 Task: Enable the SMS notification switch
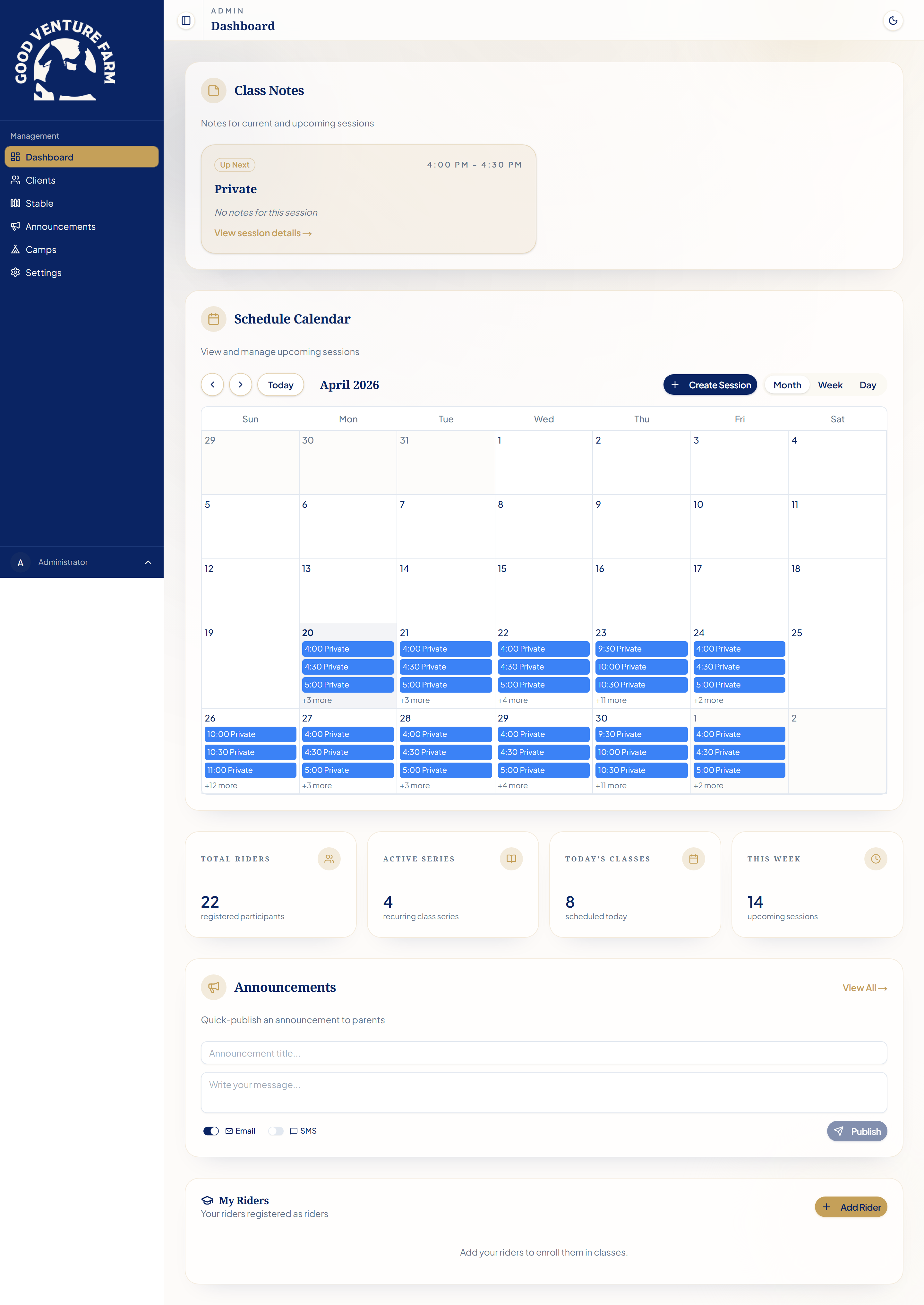click(x=276, y=1131)
